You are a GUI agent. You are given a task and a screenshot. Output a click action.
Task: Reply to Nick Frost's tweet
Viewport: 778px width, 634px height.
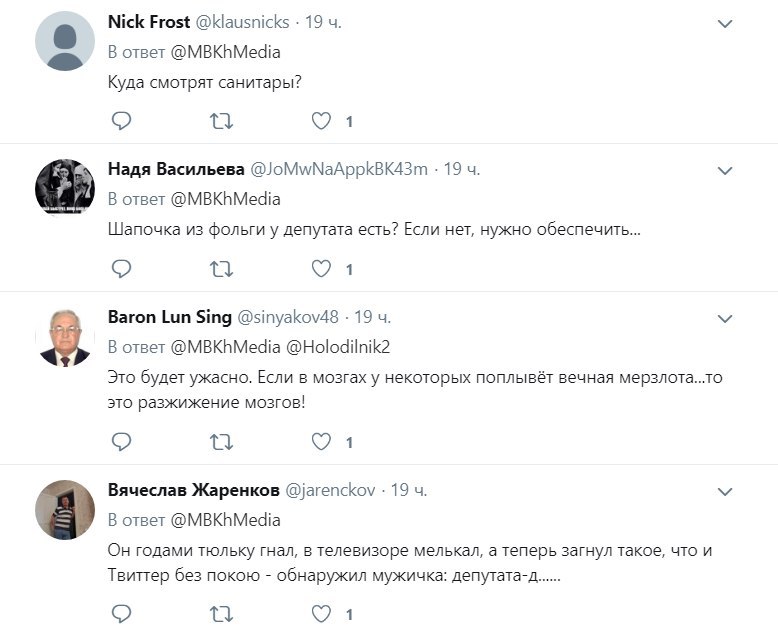coord(121,121)
